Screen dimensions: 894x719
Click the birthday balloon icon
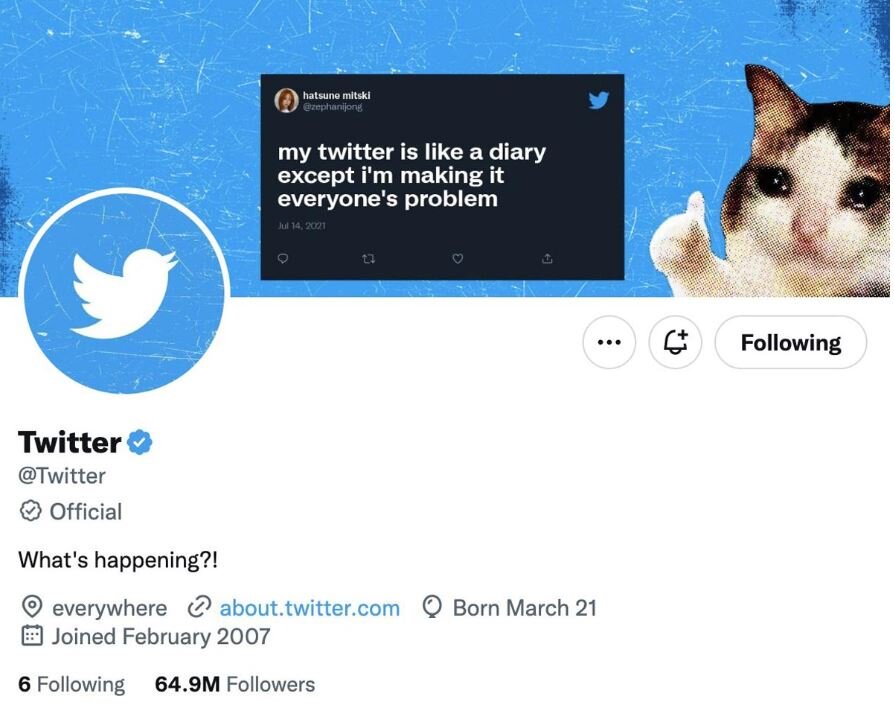(x=433, y=608)
